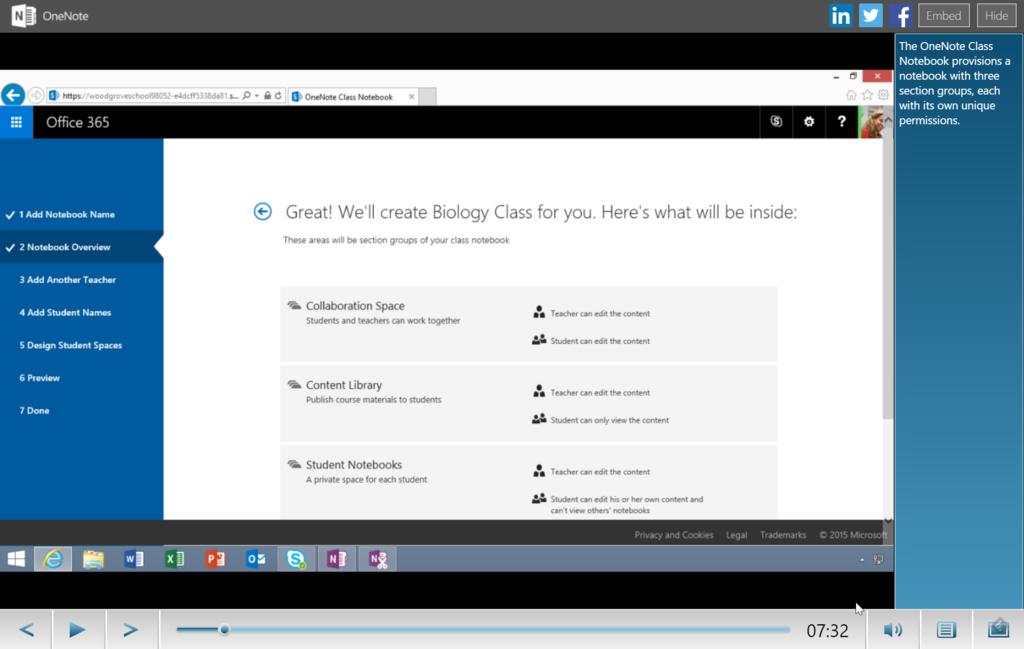Click the browser forward arrow
The width and height of the screenshot is (1024, 649).
[36, 95]
